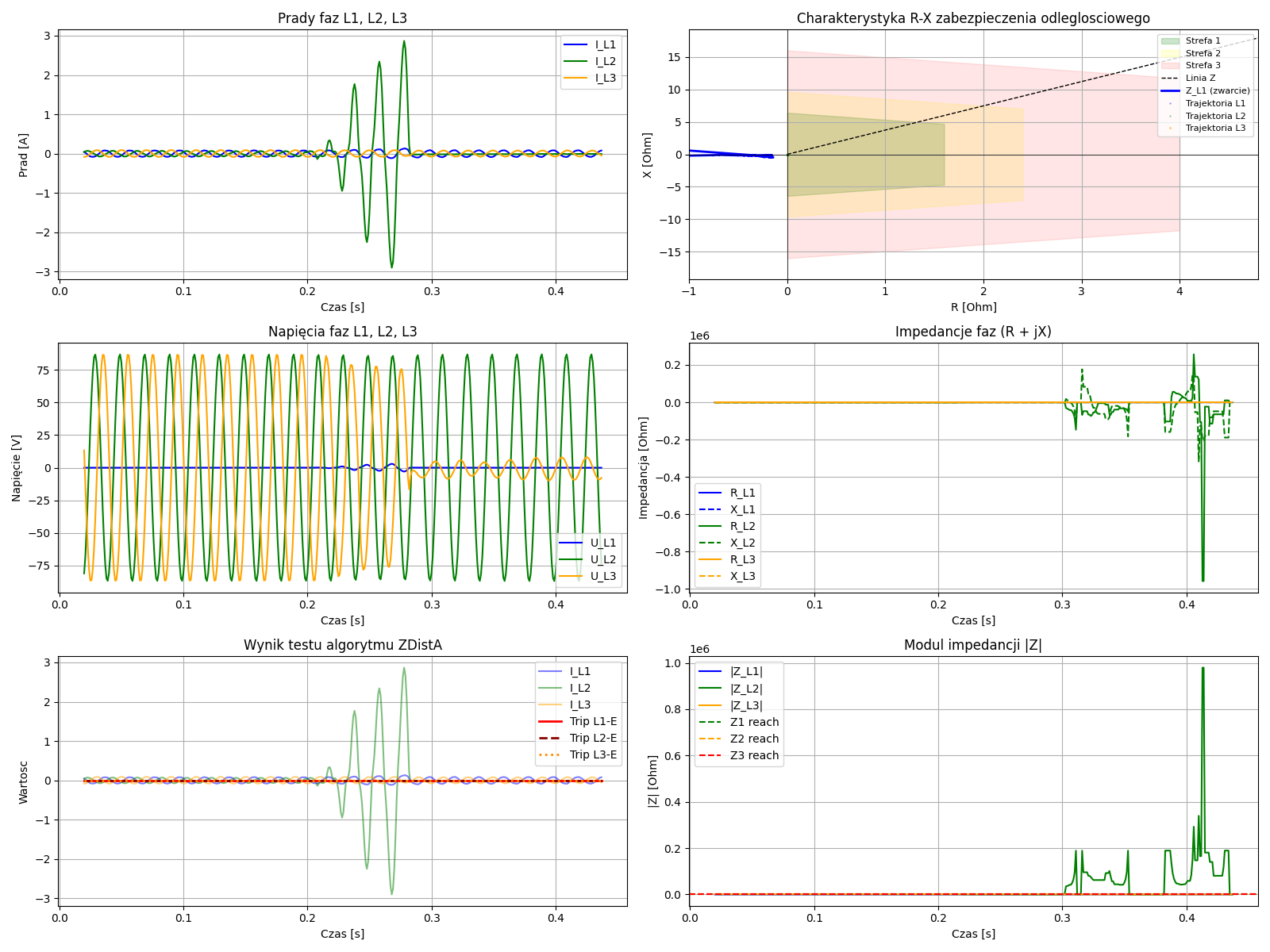Screen dimensions: 1270x952
Task: Click the X_L2 dashed legend entry
Action: pos(742,543)
